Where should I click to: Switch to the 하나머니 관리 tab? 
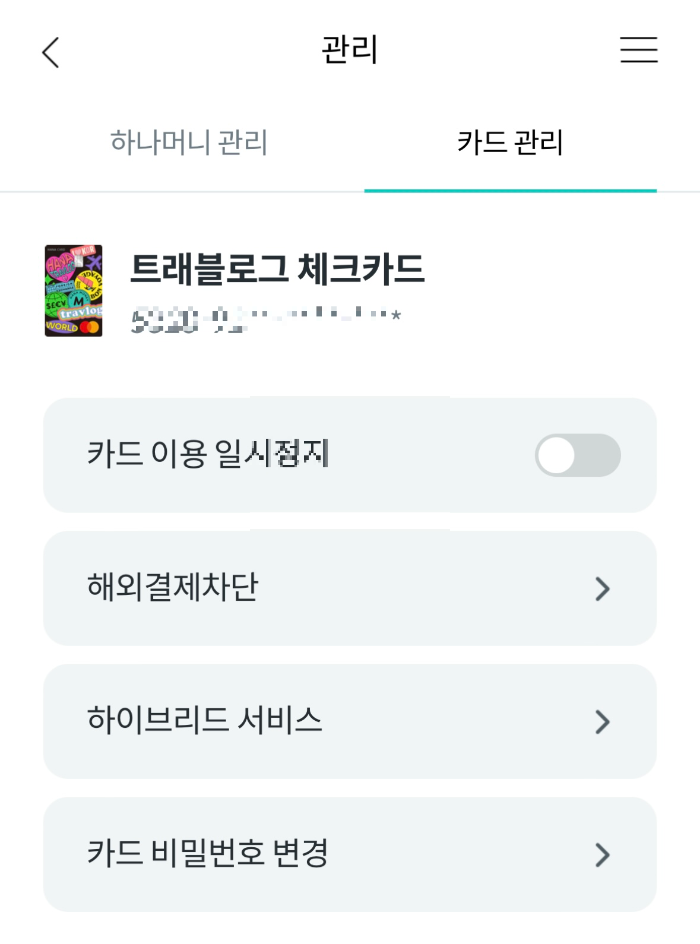click(190, 143)
